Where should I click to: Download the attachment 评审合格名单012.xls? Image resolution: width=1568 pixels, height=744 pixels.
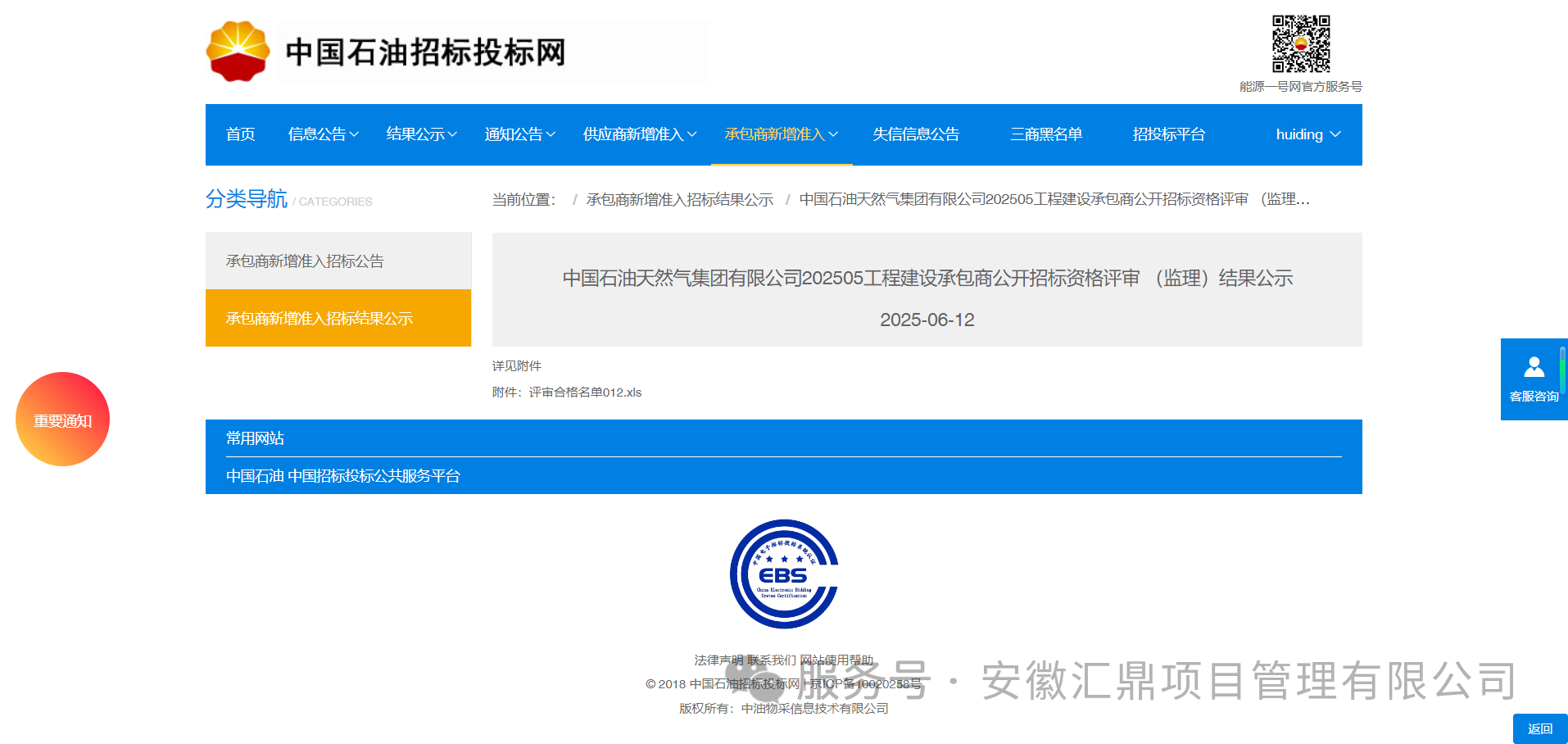click(585, 392)
